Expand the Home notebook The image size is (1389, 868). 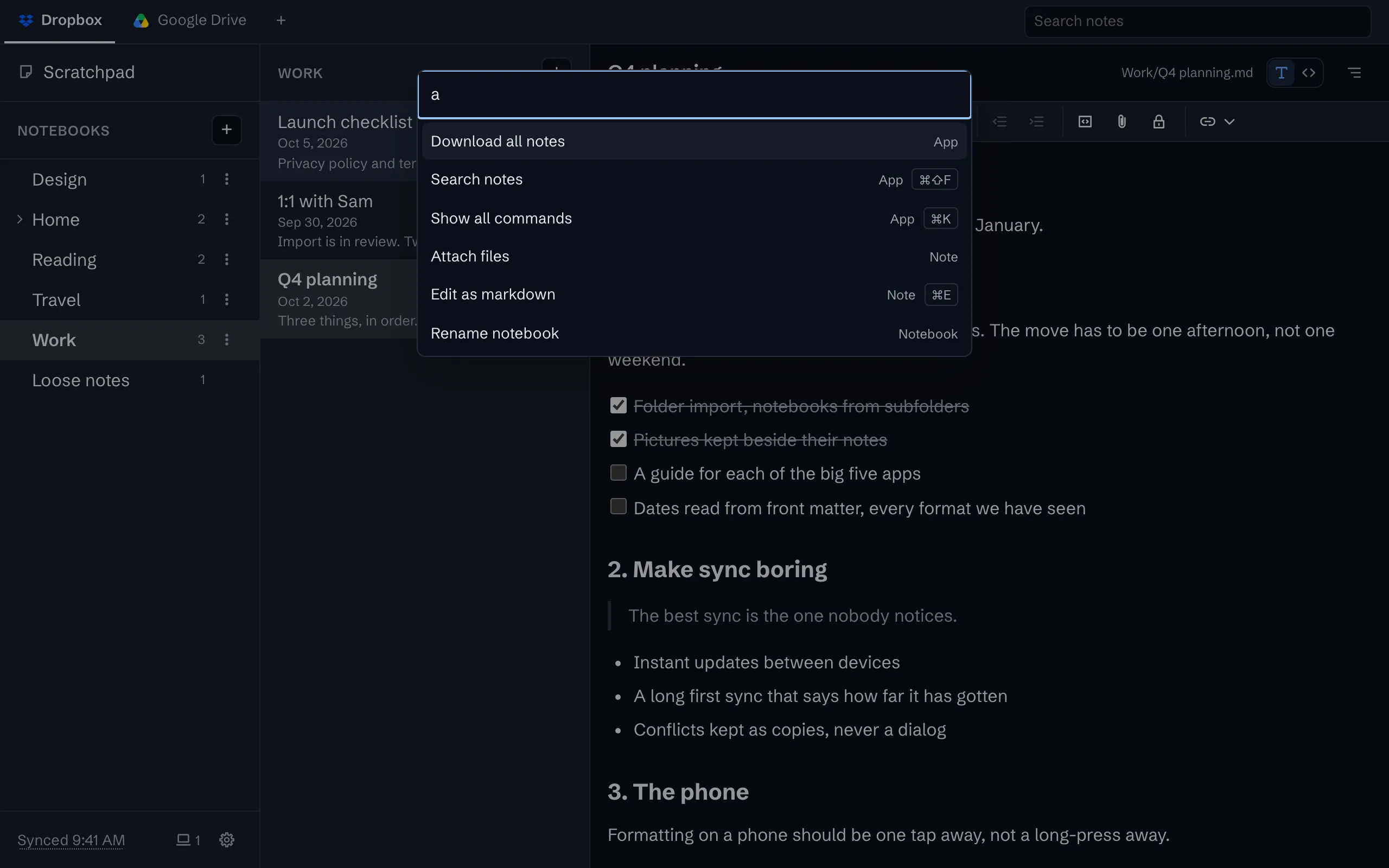tap(20, 219)
